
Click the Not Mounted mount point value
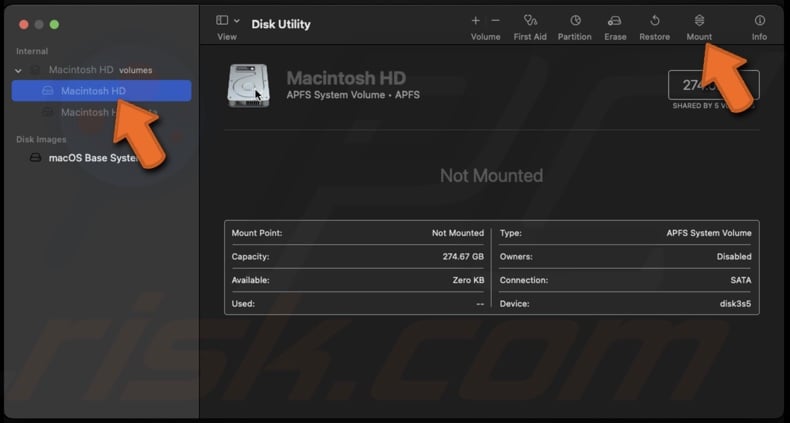pyautogui.click(x=457, y=233)
